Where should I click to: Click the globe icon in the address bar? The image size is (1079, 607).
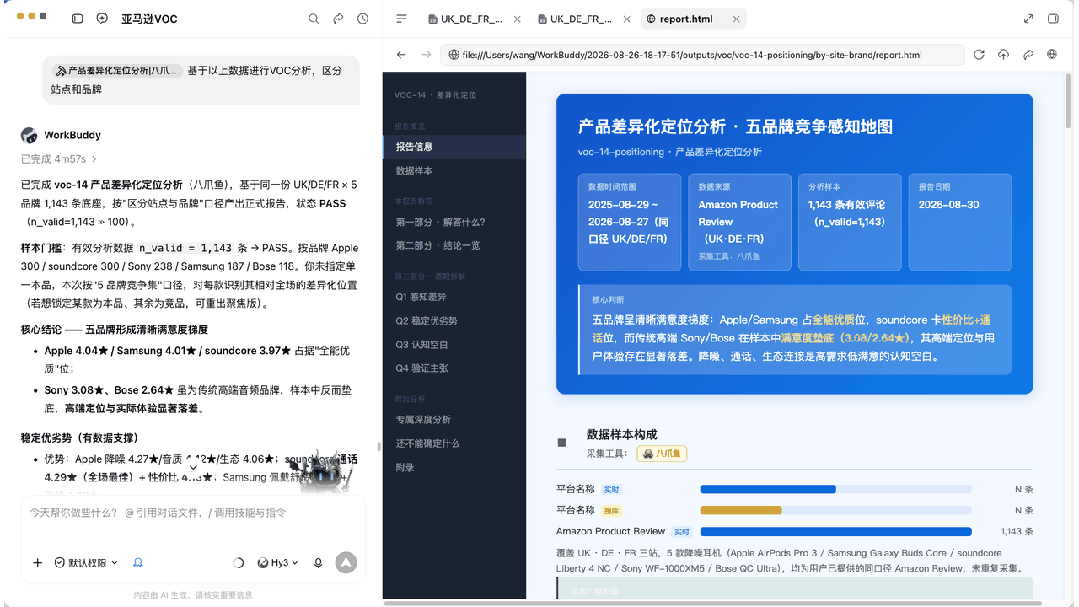453,54
